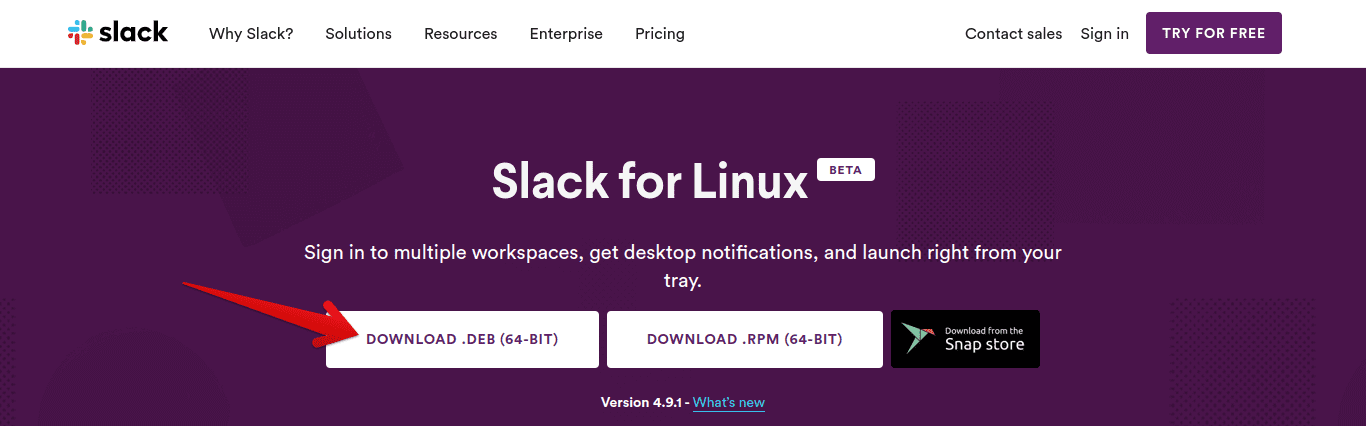1366x426 pixels.
Task: Click the Snap store text label
Action: (x=984, y=344)
